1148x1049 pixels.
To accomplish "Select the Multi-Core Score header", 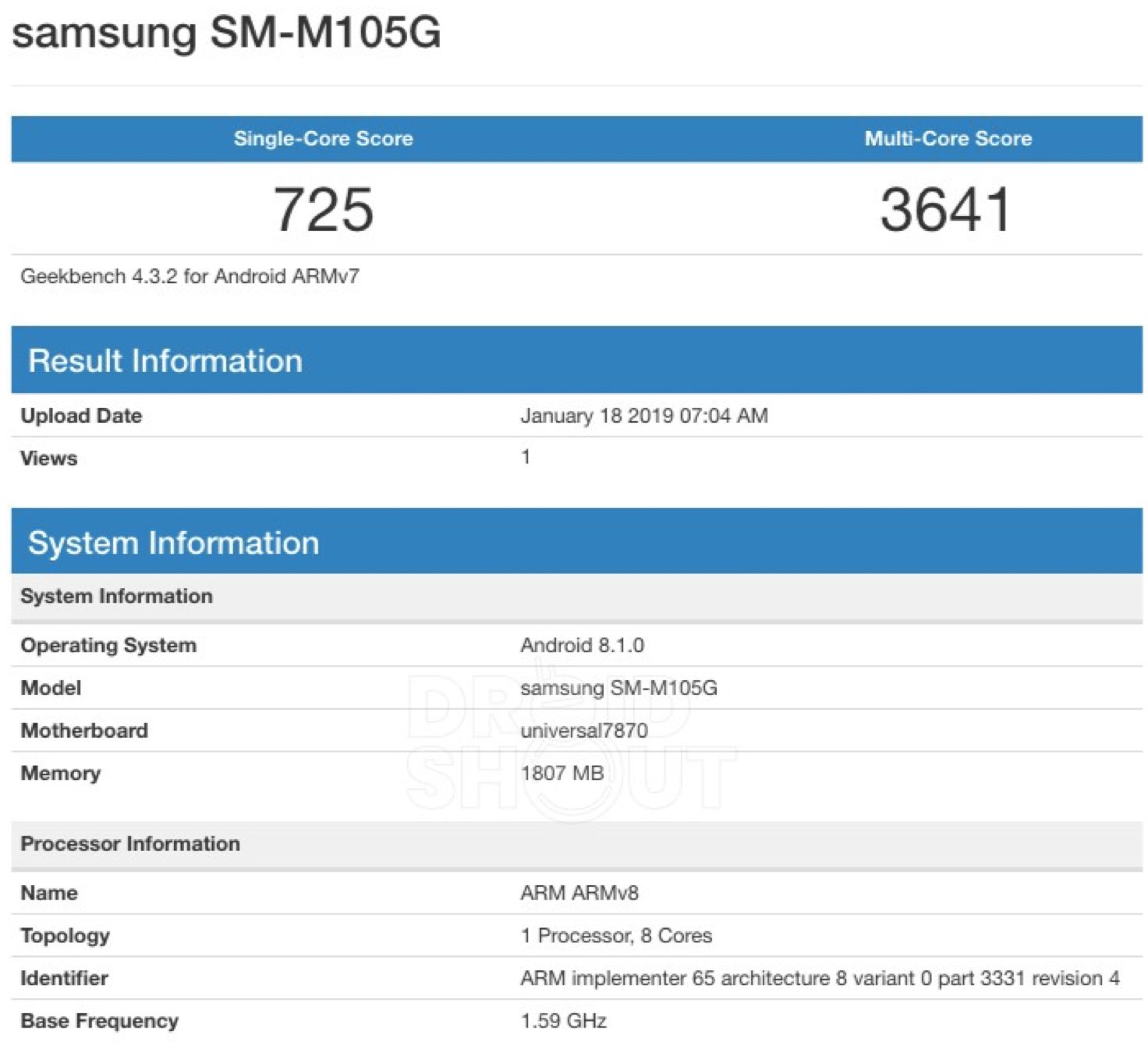I will 948,139.
